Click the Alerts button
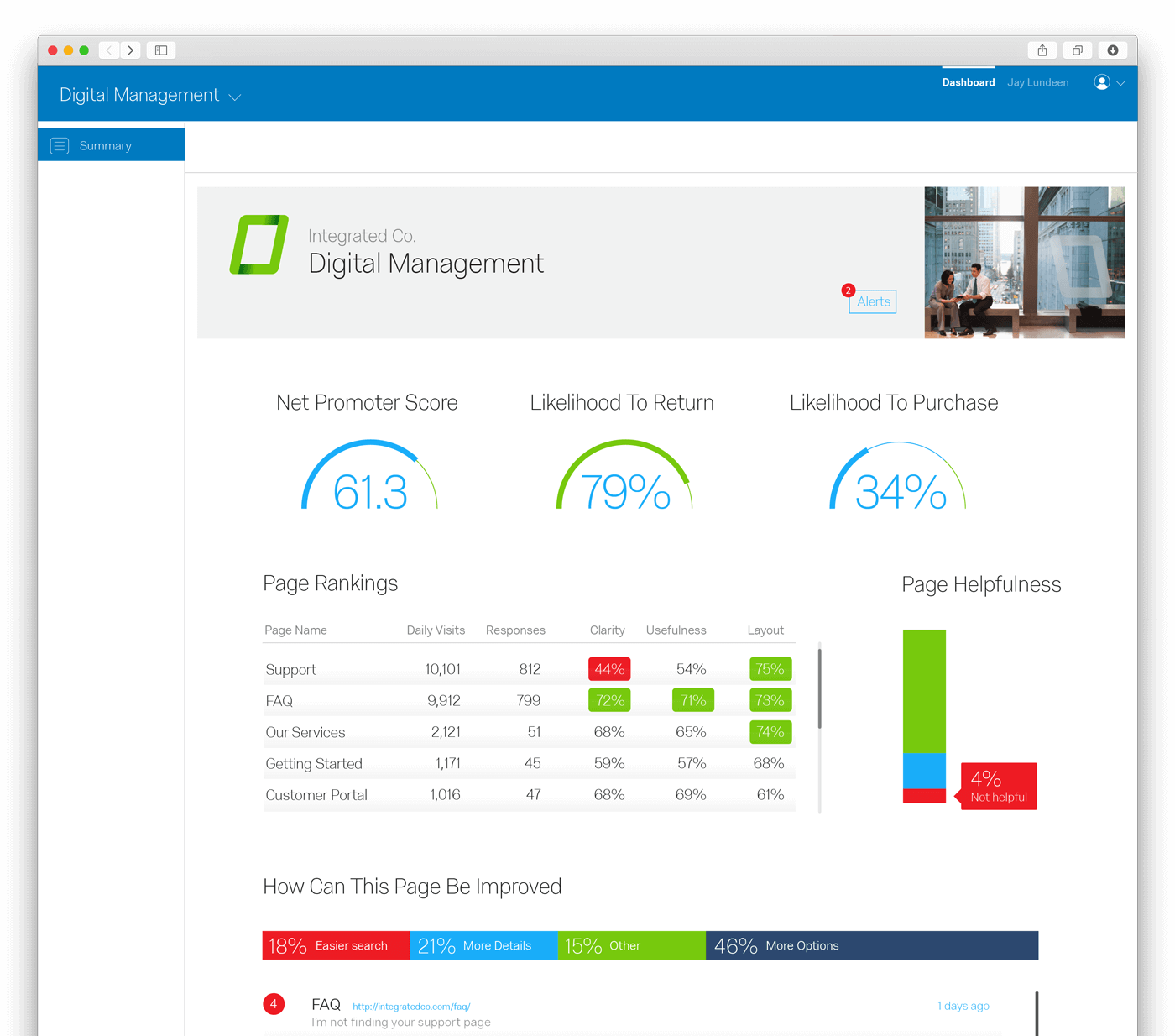 pos(873,301)
